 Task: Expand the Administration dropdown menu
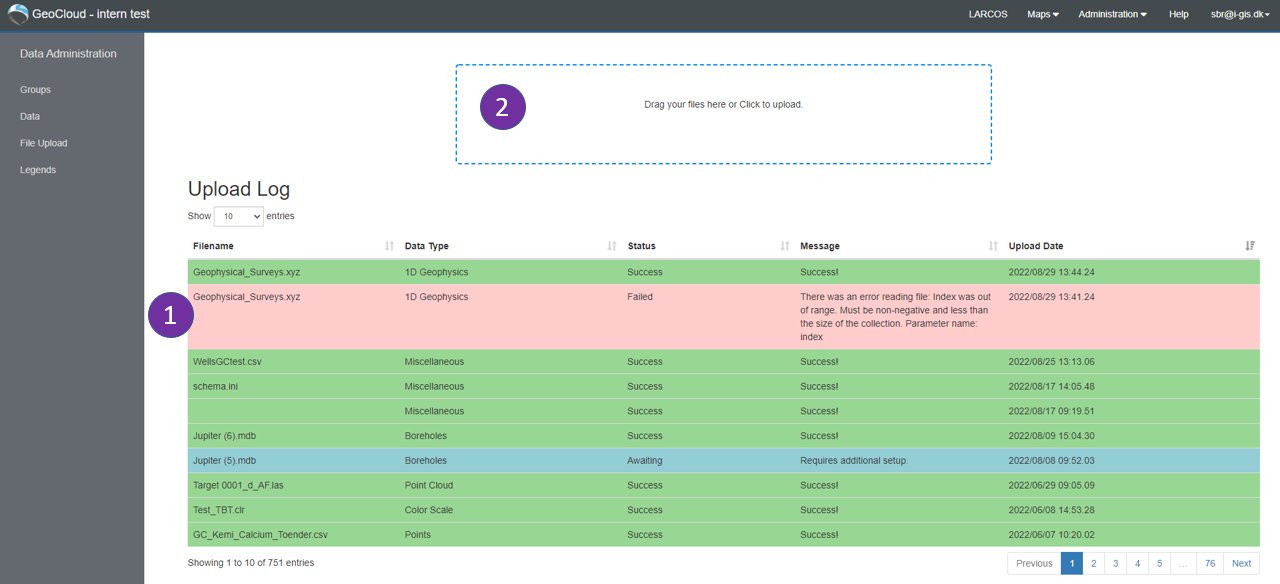point(1112,14)
